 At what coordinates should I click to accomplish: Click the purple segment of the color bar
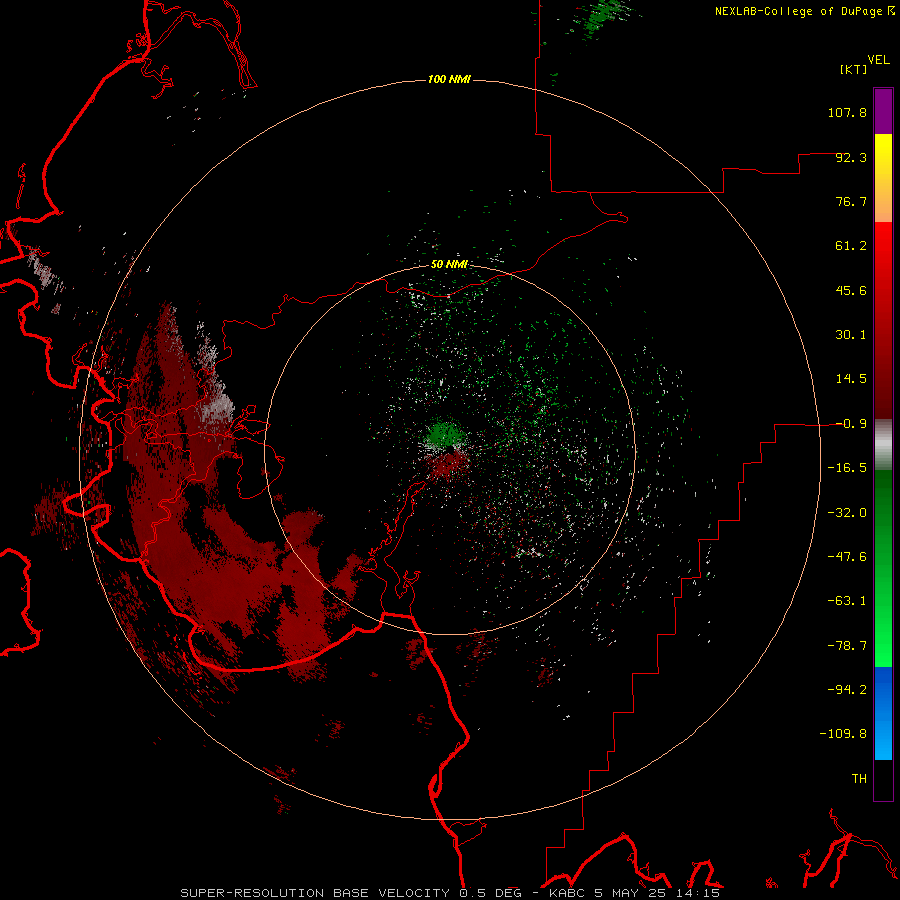click(883, 111)
